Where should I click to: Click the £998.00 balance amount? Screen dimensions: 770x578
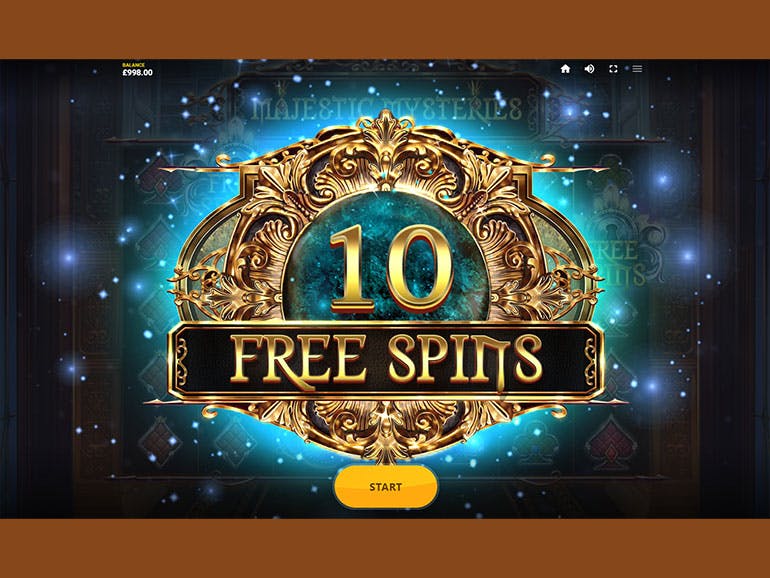click(138, 73)
